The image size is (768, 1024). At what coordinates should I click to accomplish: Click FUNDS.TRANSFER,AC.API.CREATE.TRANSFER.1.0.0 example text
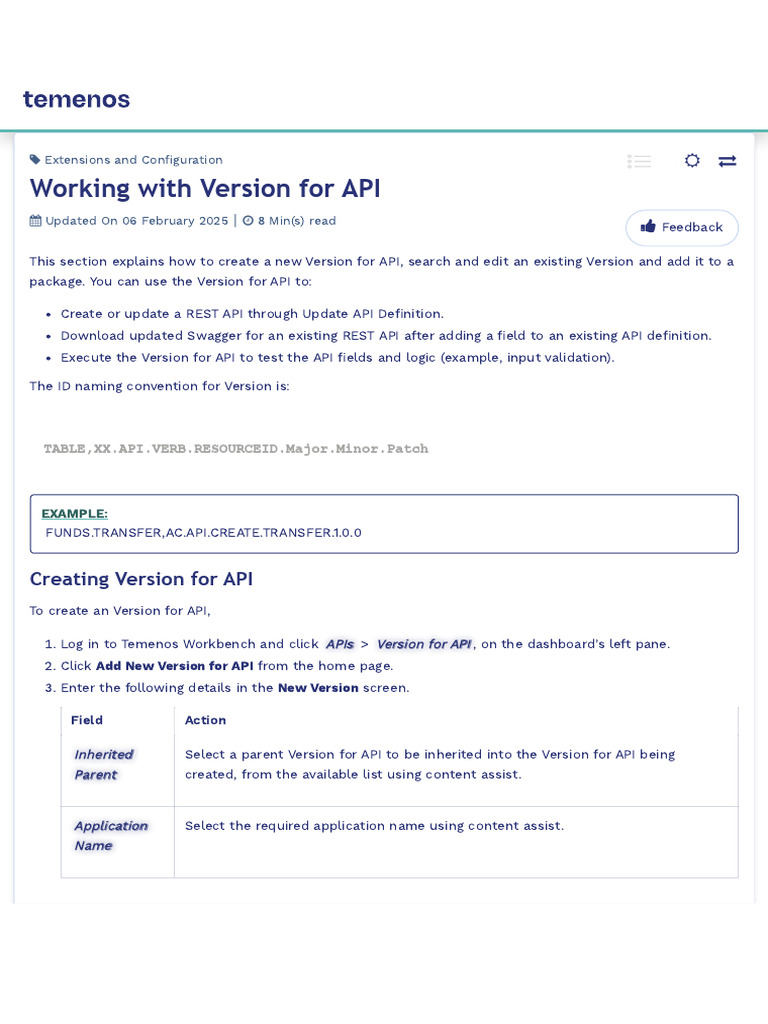(203, 533)
